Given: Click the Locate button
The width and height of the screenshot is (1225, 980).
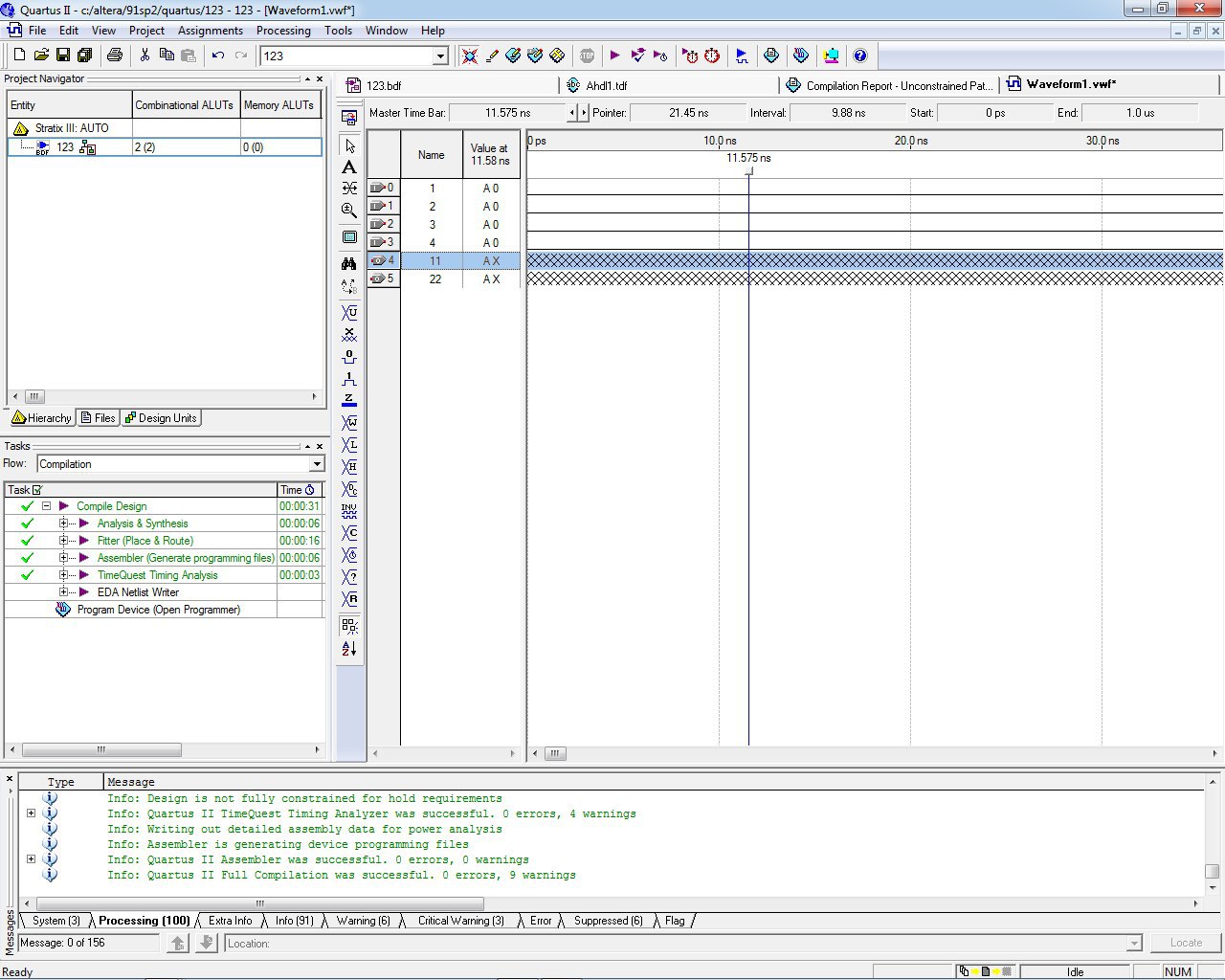Looking at the screenshot, I should point(1186,943).
